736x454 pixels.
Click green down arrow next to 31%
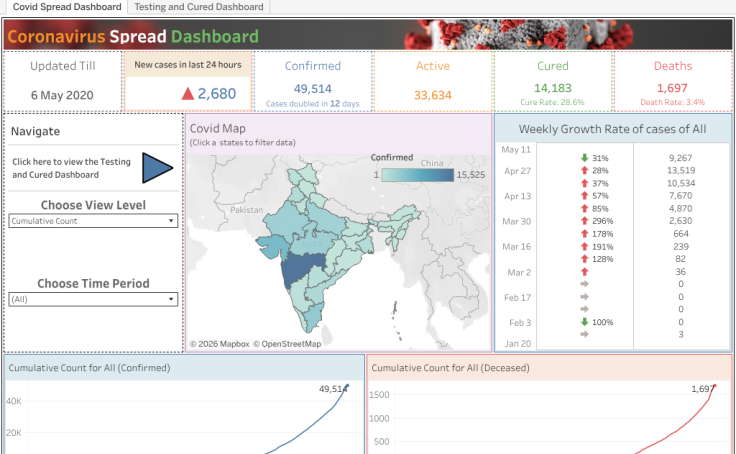pos(584,158)
